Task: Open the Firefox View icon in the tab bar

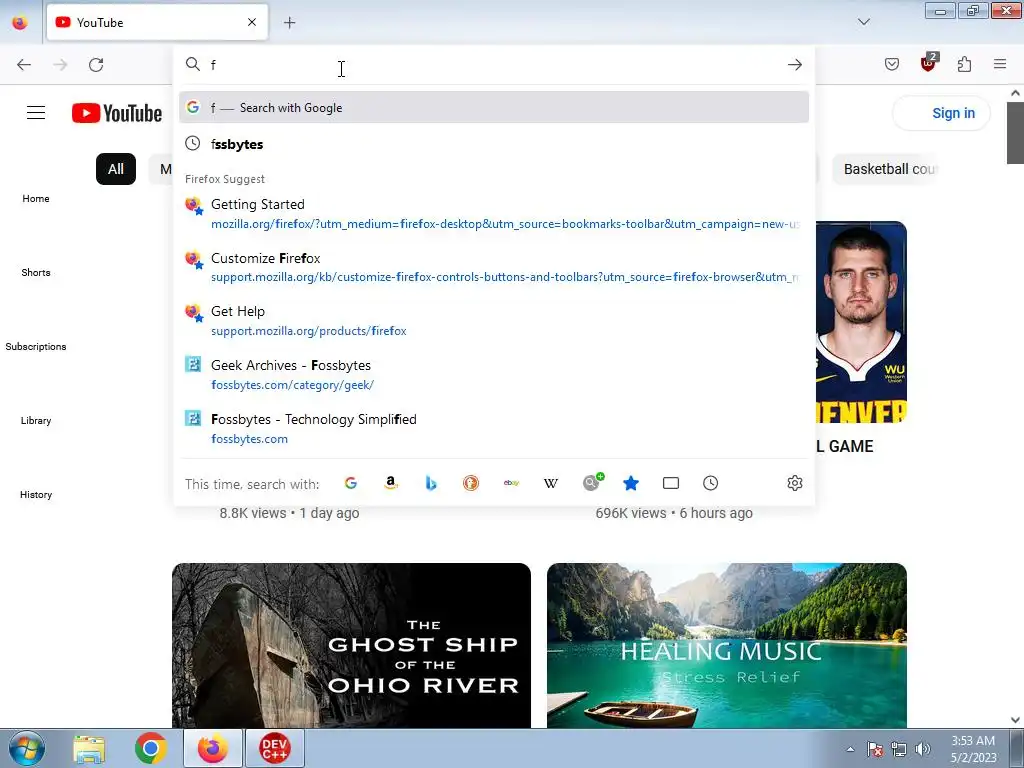Action: point(20,23)
